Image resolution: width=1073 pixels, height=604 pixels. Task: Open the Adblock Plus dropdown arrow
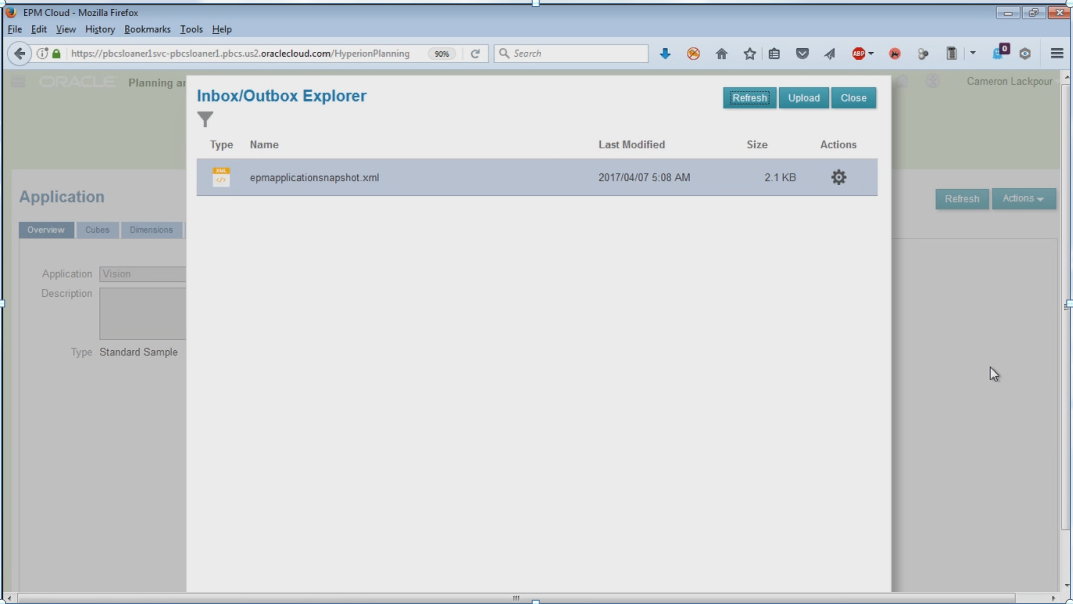871,53
